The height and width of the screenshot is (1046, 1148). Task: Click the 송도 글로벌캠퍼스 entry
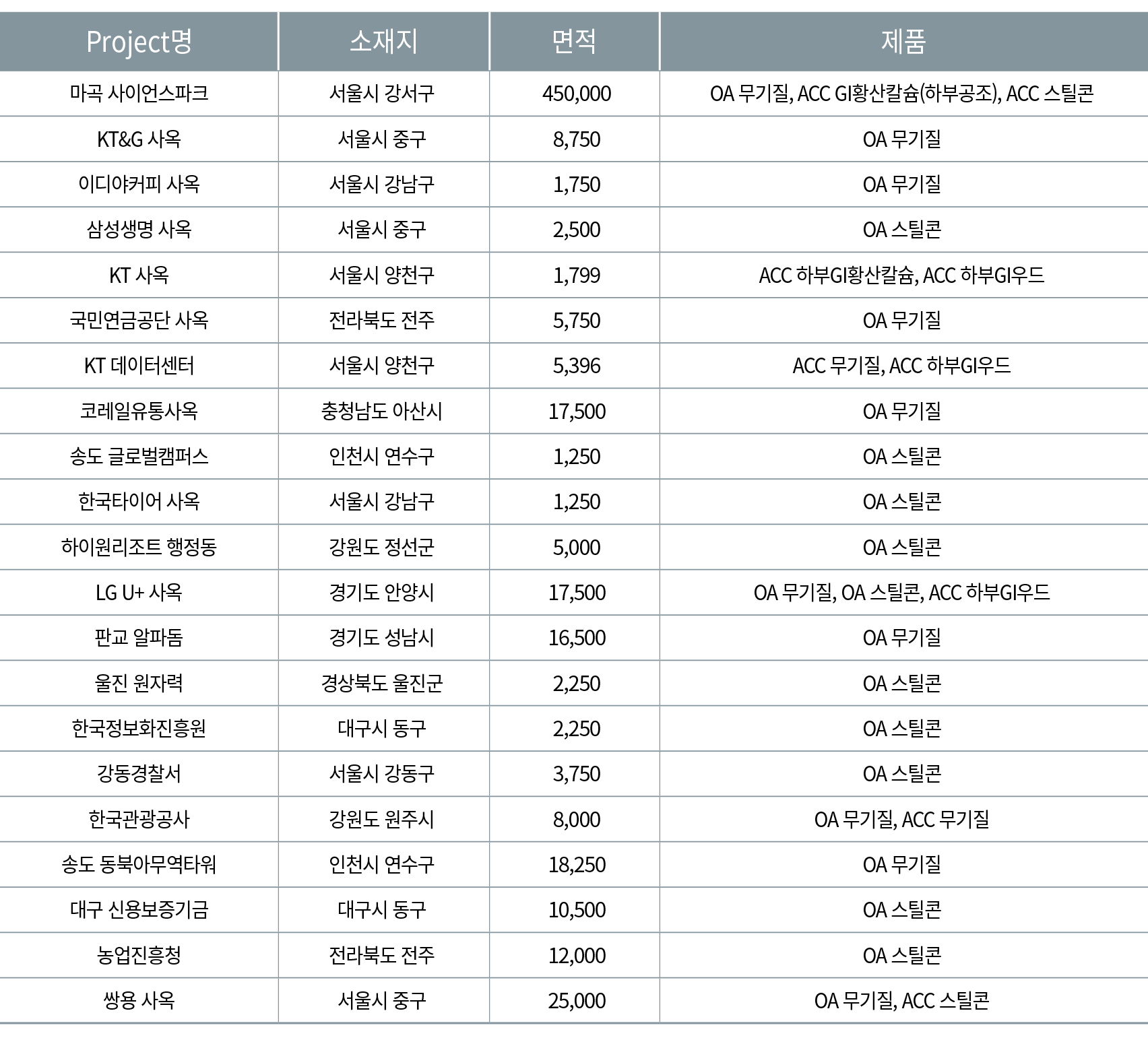click(139, 457)
